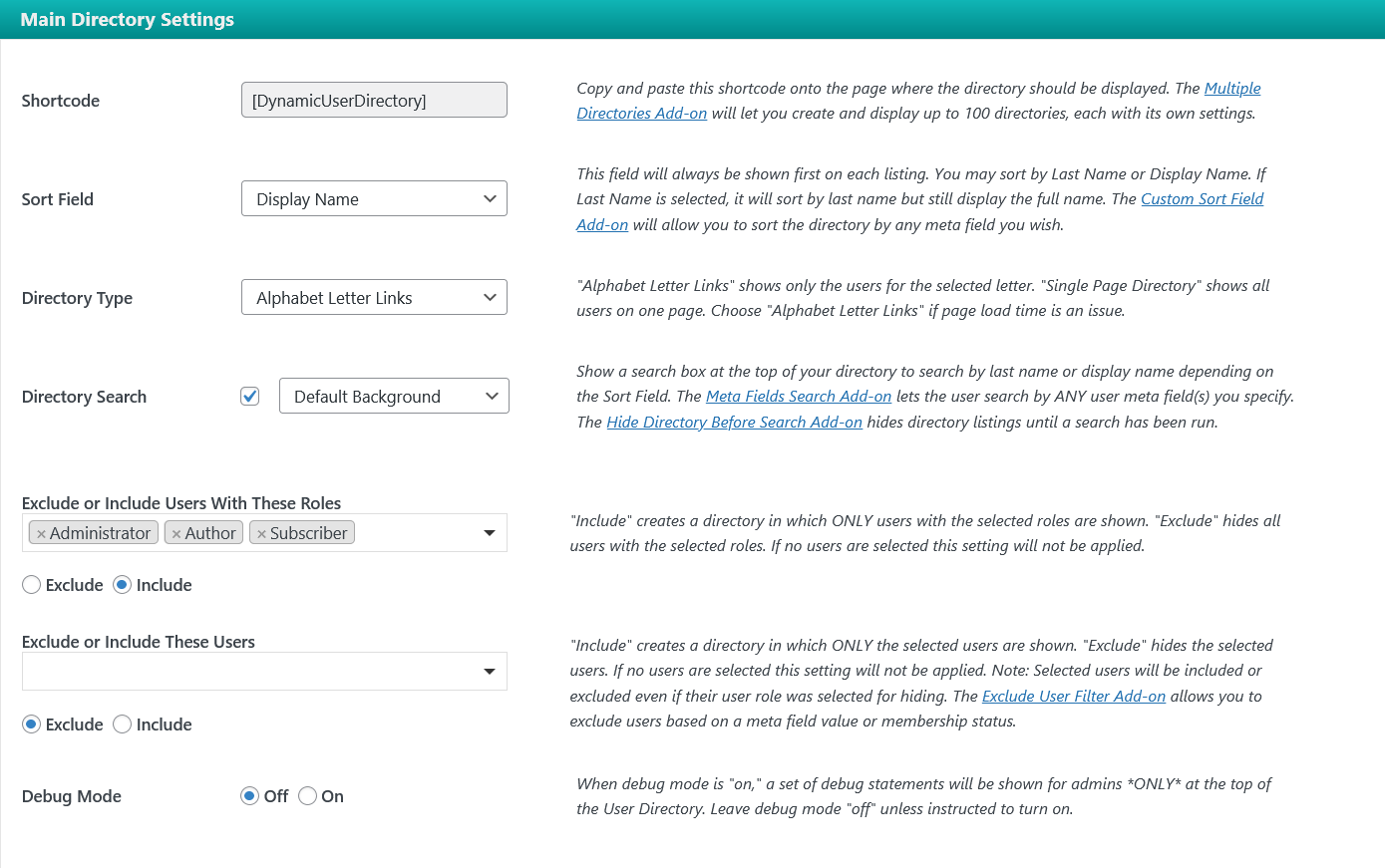The image size is (1385, 868).
Task: Click 'Exclude or Include Users With These Roles' heading
Action: point(181,503)
